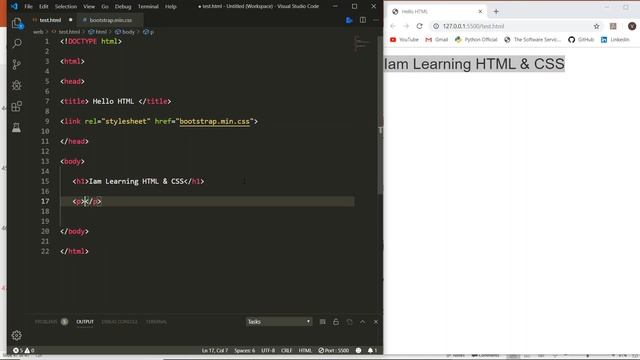640x360 pixels.
Task: Click line number 15 in the gutter
Action: (45, 181)
